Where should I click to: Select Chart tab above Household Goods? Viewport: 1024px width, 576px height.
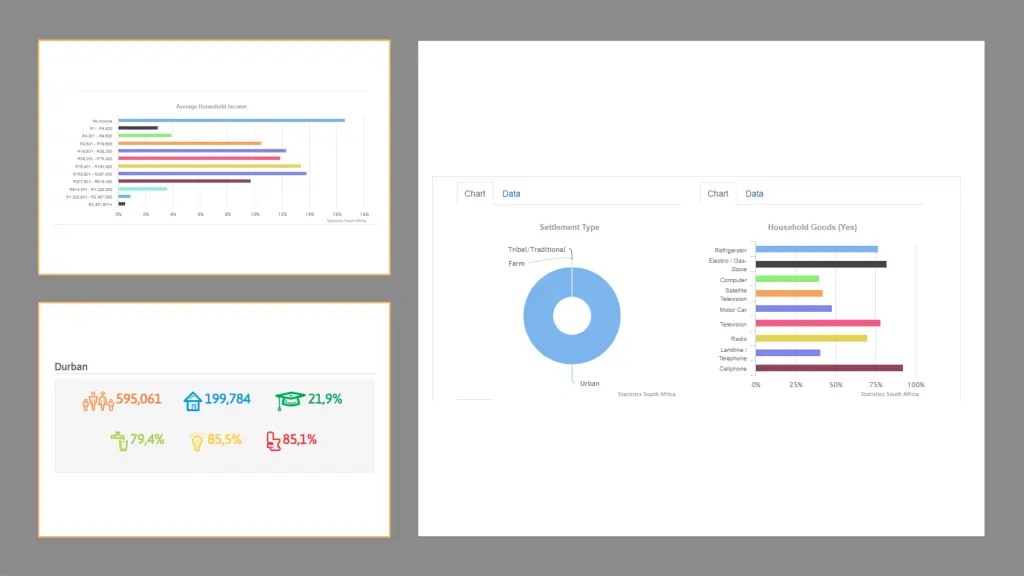coord(718,194)
